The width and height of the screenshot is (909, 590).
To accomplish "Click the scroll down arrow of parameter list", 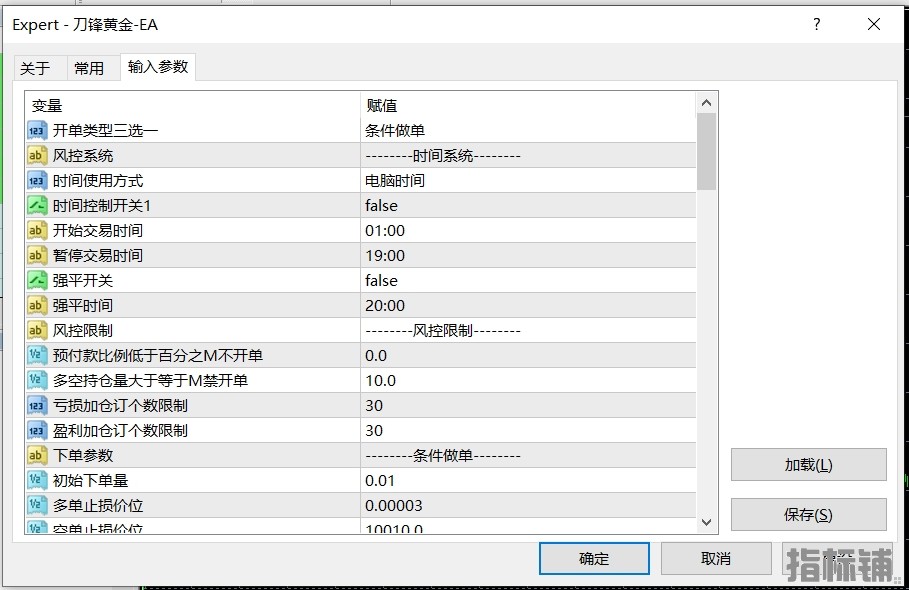I will (x=706, y=522).
